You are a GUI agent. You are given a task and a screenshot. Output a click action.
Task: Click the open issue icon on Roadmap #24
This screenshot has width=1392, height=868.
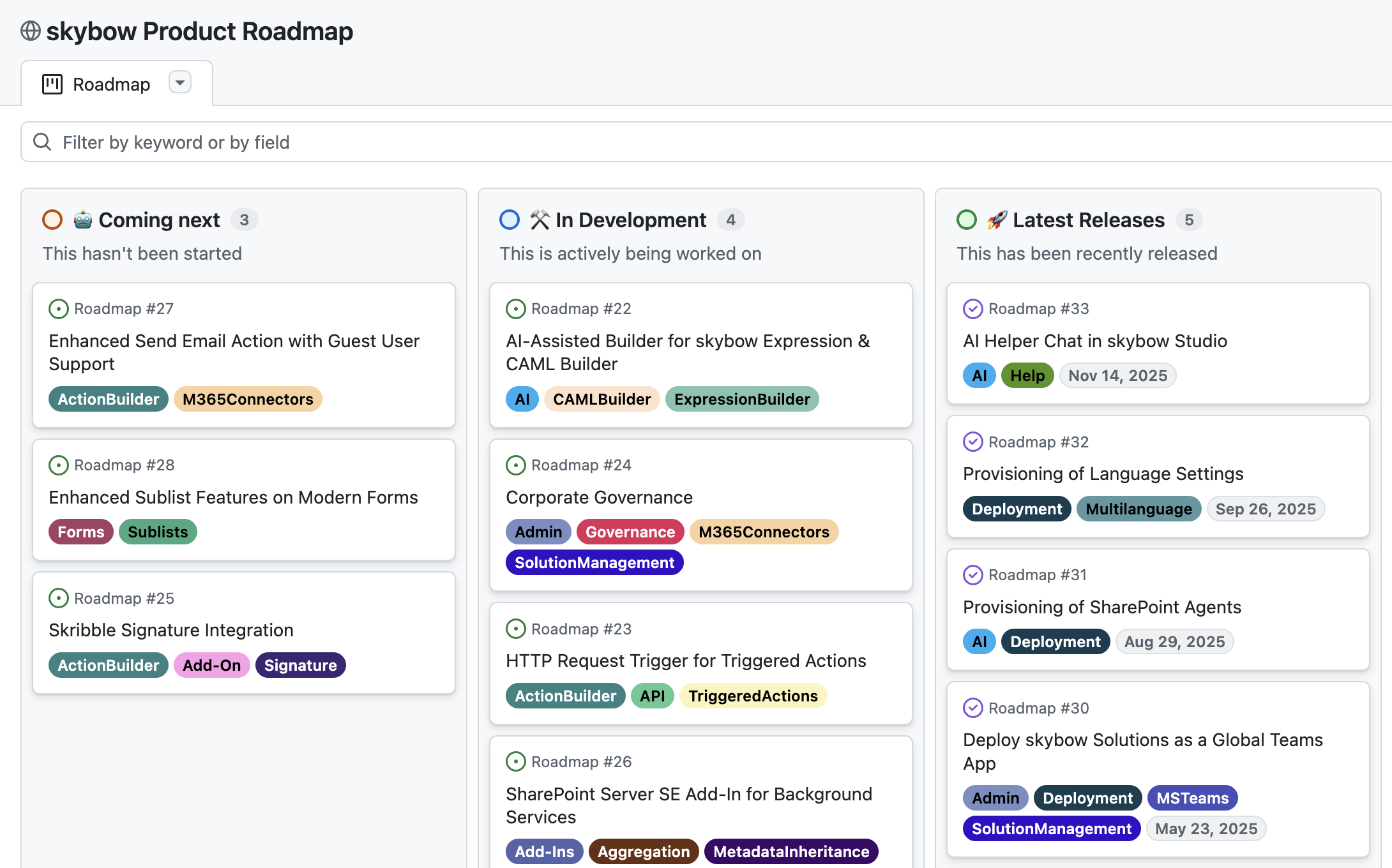coord(515,465)
